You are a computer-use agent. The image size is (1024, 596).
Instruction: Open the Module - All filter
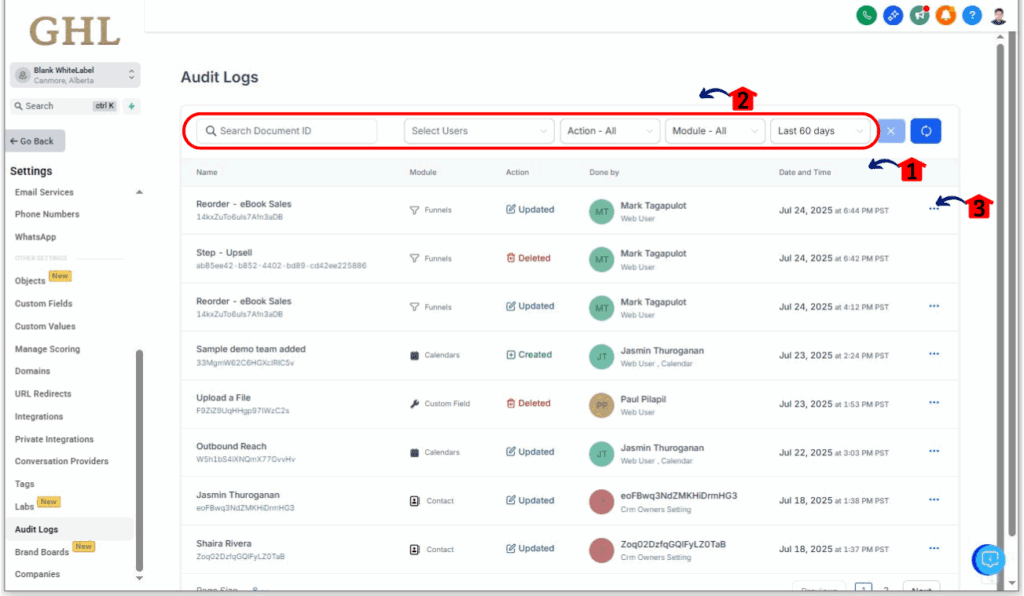714,130
